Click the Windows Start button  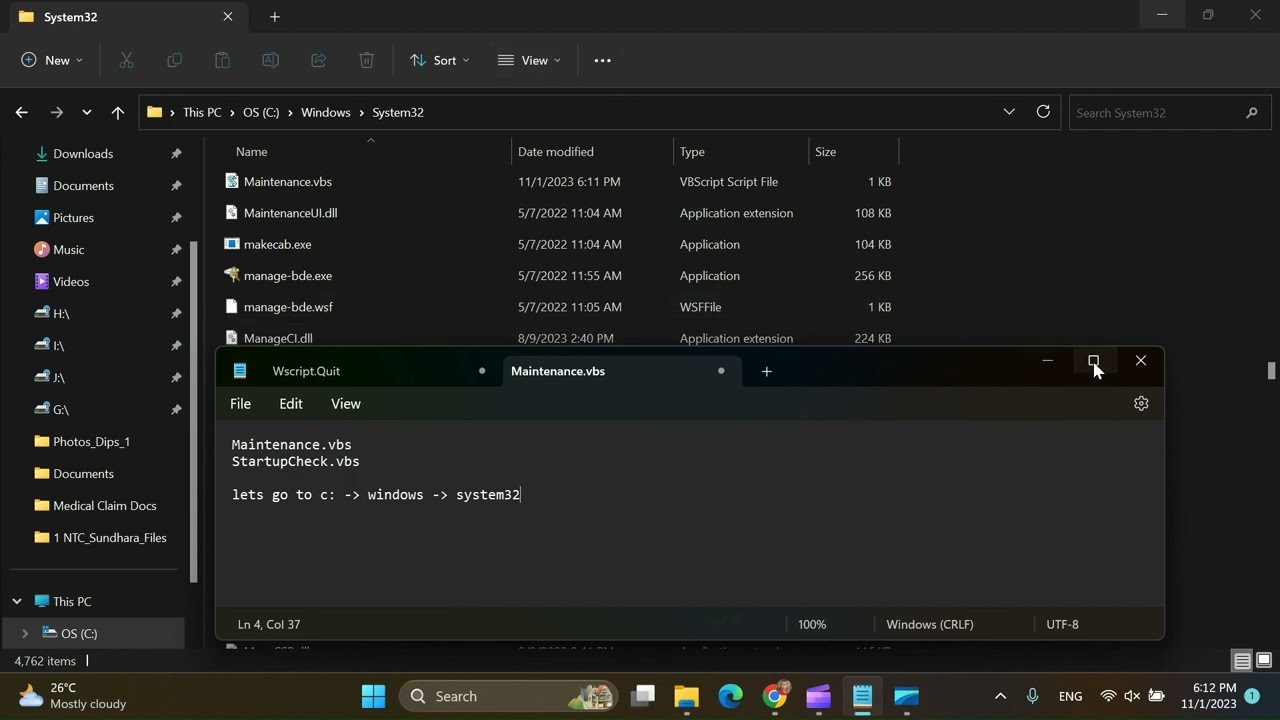click(373, 696)
